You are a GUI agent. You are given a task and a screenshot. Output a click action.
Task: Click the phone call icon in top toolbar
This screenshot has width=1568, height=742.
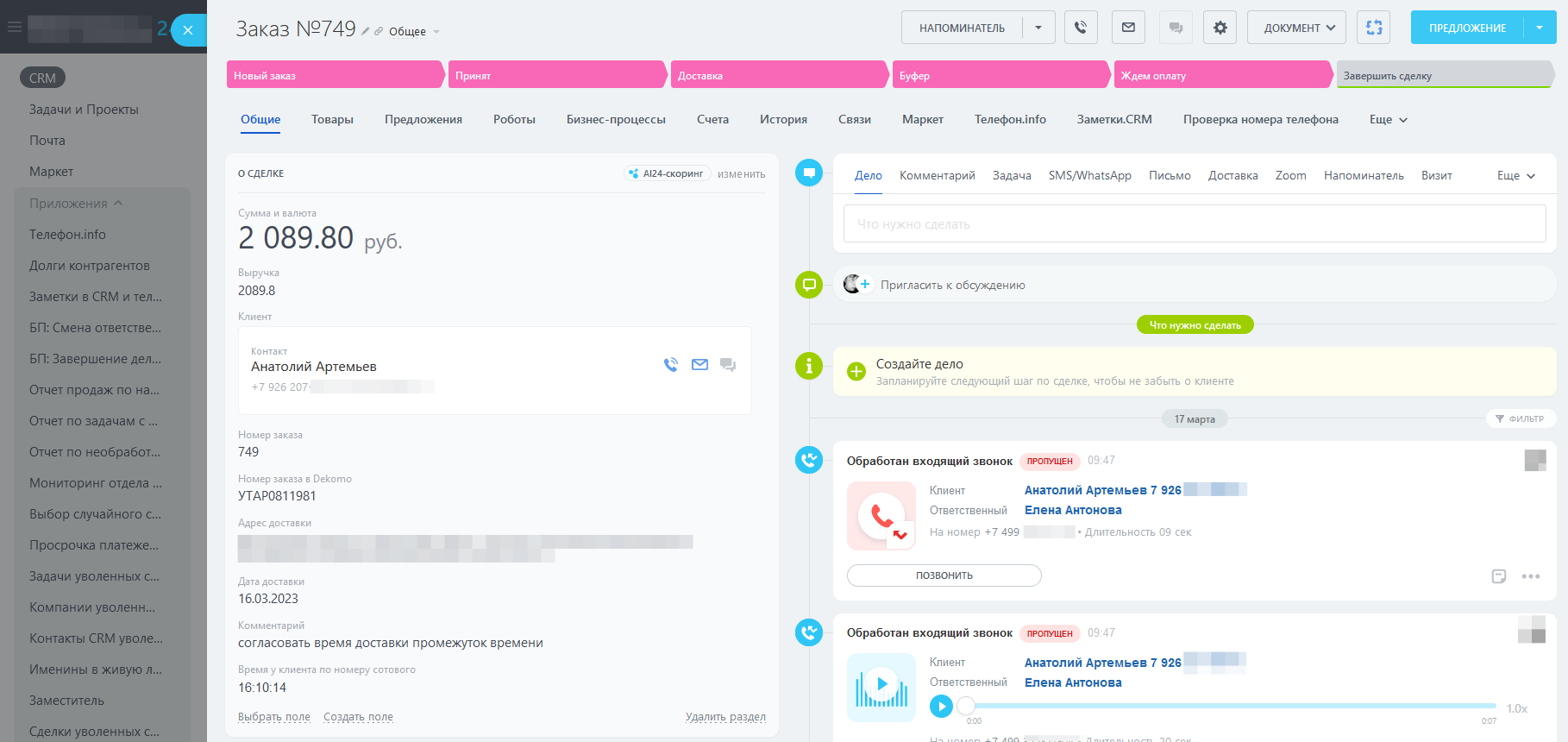[x=1081, y=28]
